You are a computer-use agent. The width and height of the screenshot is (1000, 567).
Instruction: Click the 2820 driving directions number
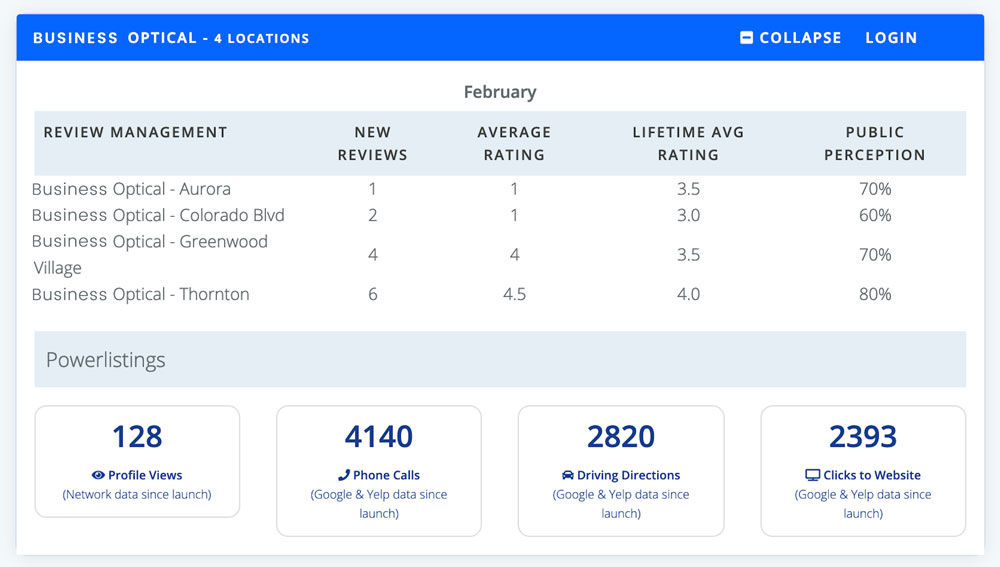pyautogui.click(x=621, y=437)
